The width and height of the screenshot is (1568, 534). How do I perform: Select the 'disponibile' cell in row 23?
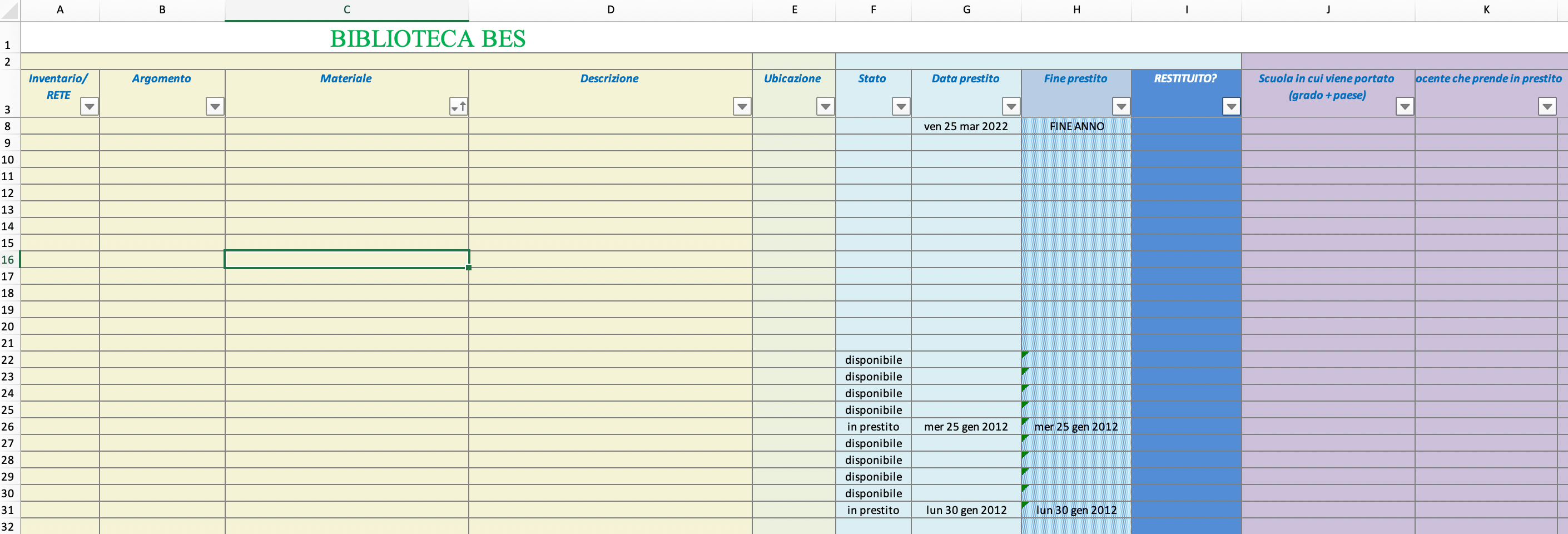pos(874,376)
